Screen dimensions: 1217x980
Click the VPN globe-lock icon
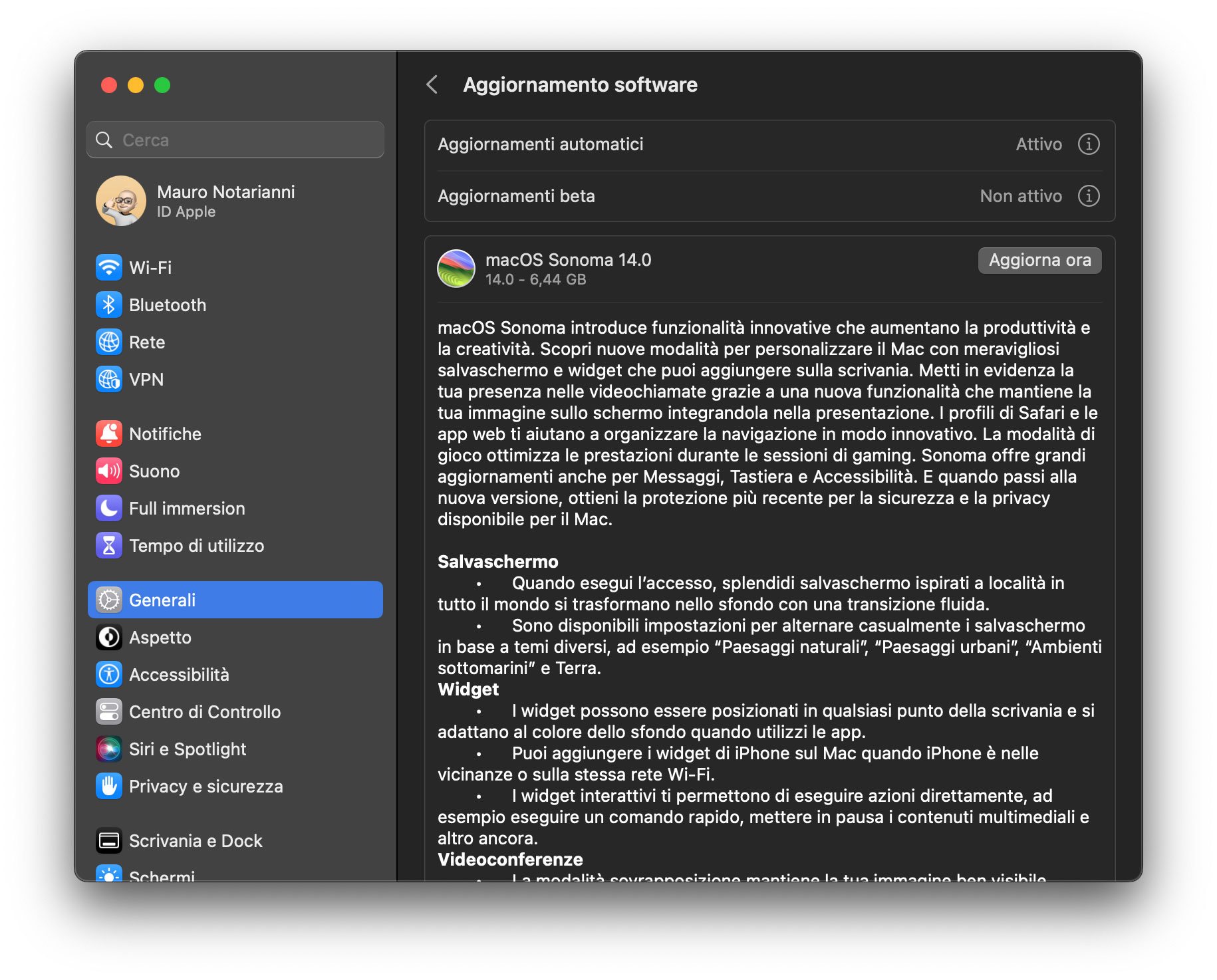(109, 380)
